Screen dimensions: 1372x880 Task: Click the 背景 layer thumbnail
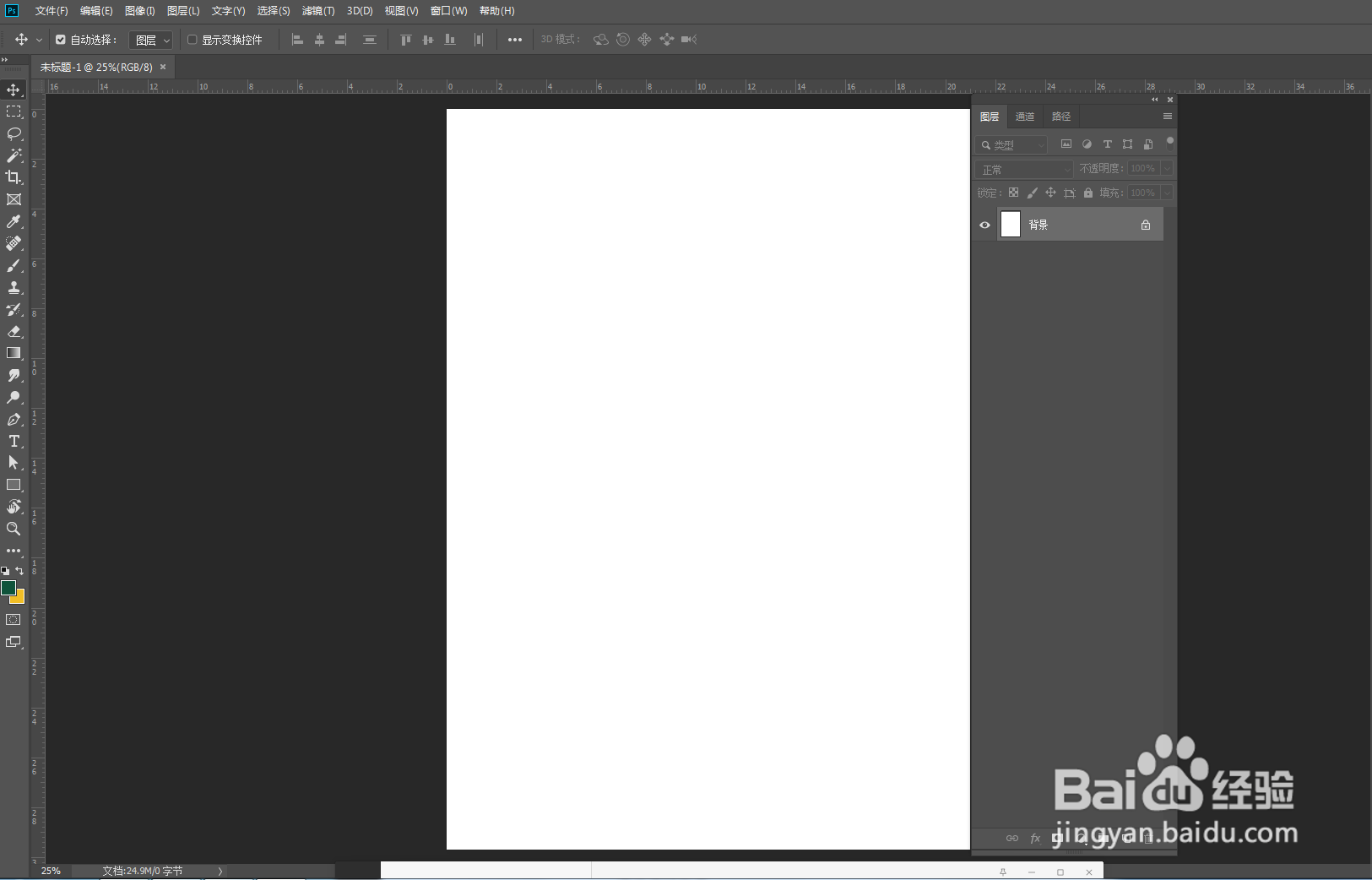(1011, 224)
